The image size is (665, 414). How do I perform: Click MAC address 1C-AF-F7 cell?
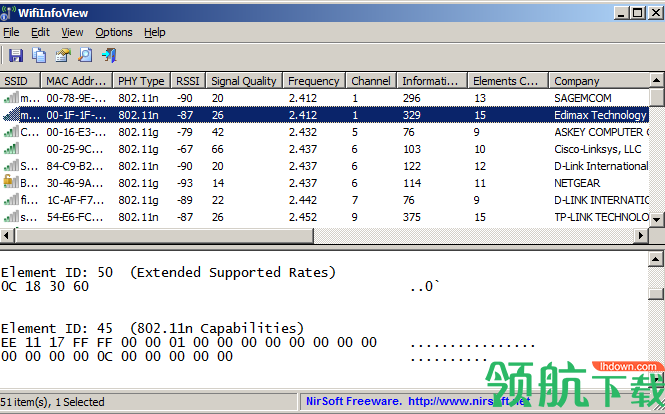pyautogui.click(x=75, y=200)
